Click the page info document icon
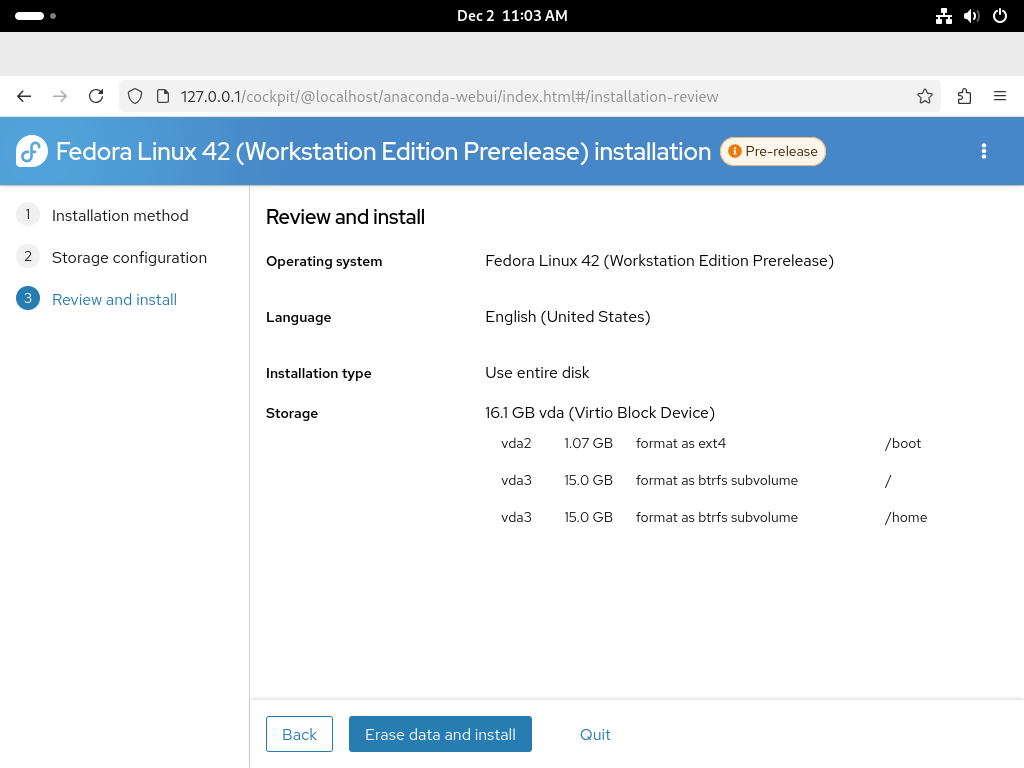This screenshot has height=768, width=1024. (x=163, y=97)
